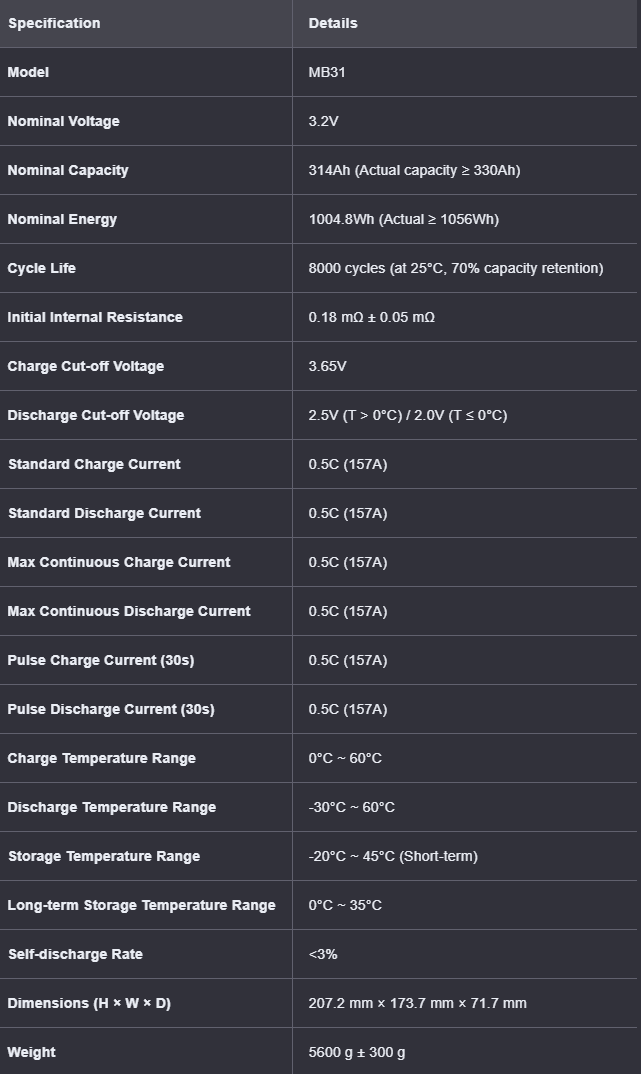The width and height of the screenshot is (641, 1074).
Task: Click the Max Continuous Discharge Current label
Action: point(129,611)
